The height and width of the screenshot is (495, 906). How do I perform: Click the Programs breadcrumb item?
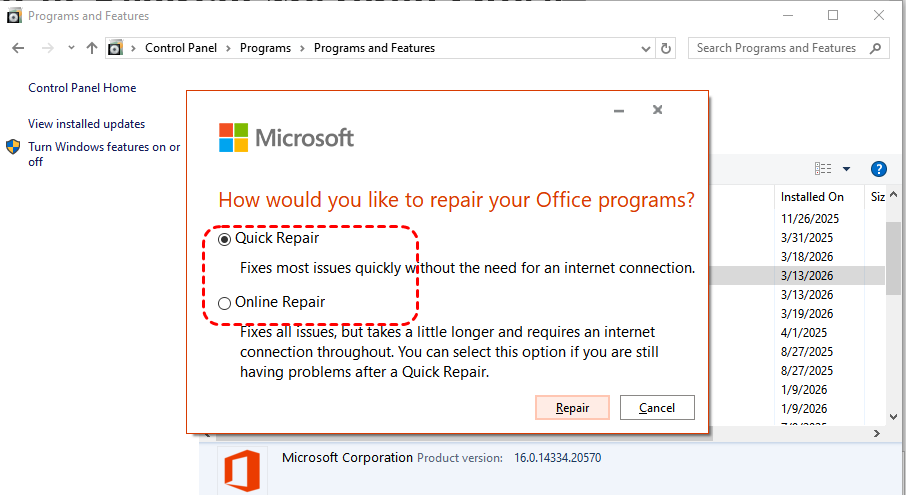pos(265,48)
